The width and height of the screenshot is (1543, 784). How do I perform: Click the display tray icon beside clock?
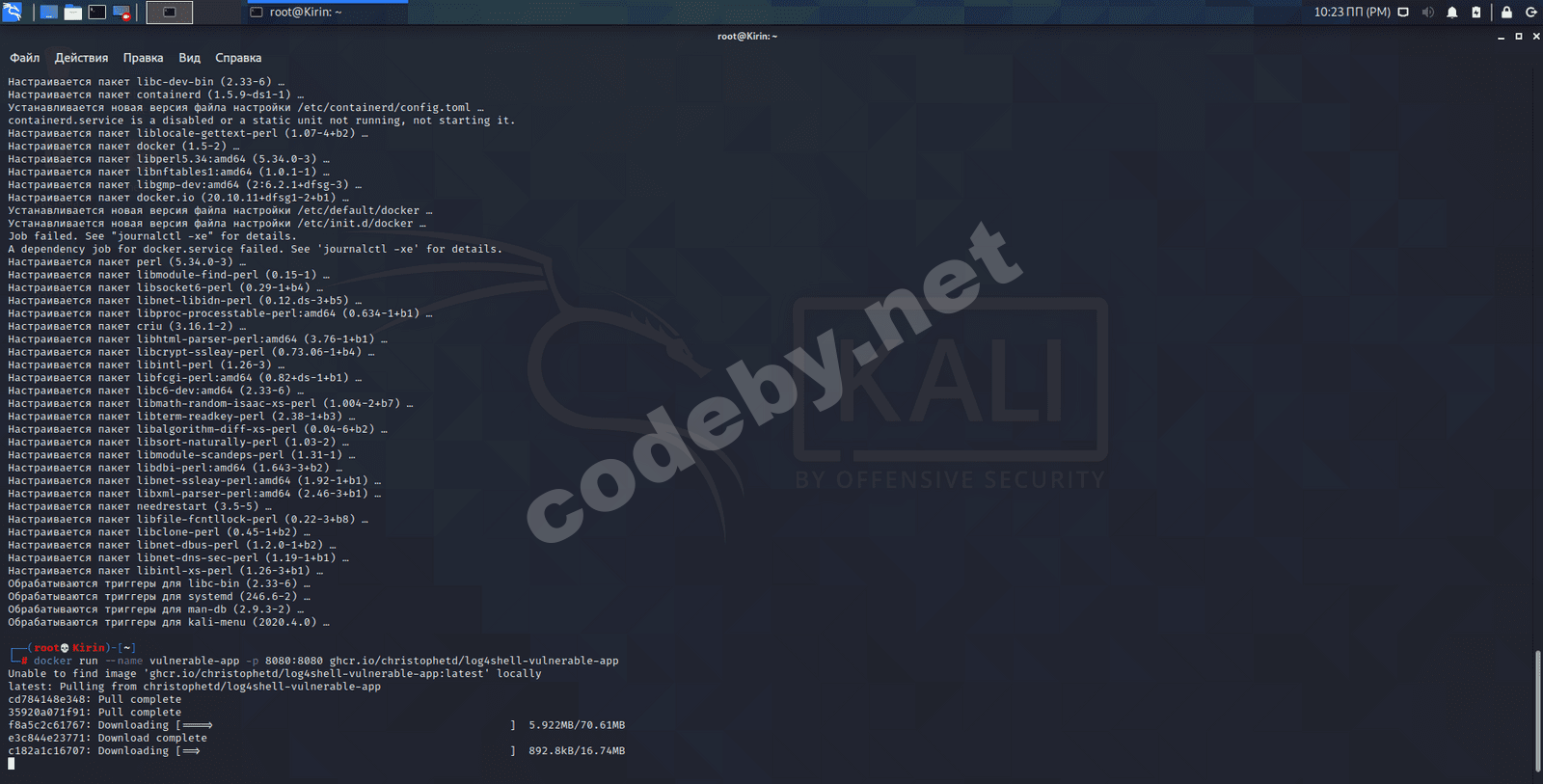[1403, 13]
